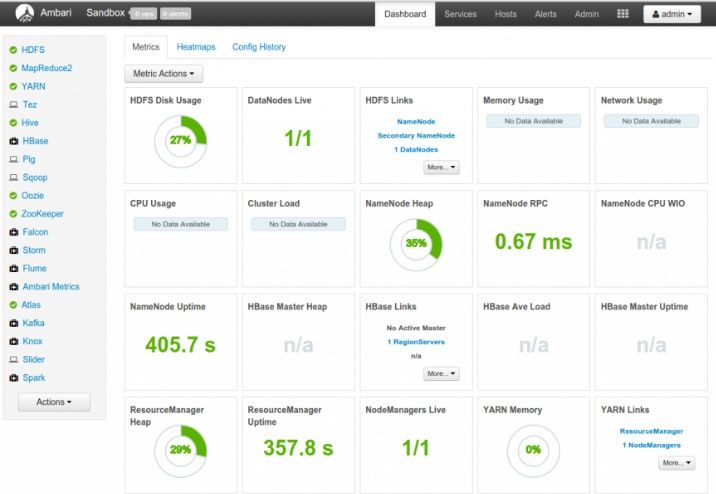Expand More dropdown in HBase Links

(x=441, y=373)
